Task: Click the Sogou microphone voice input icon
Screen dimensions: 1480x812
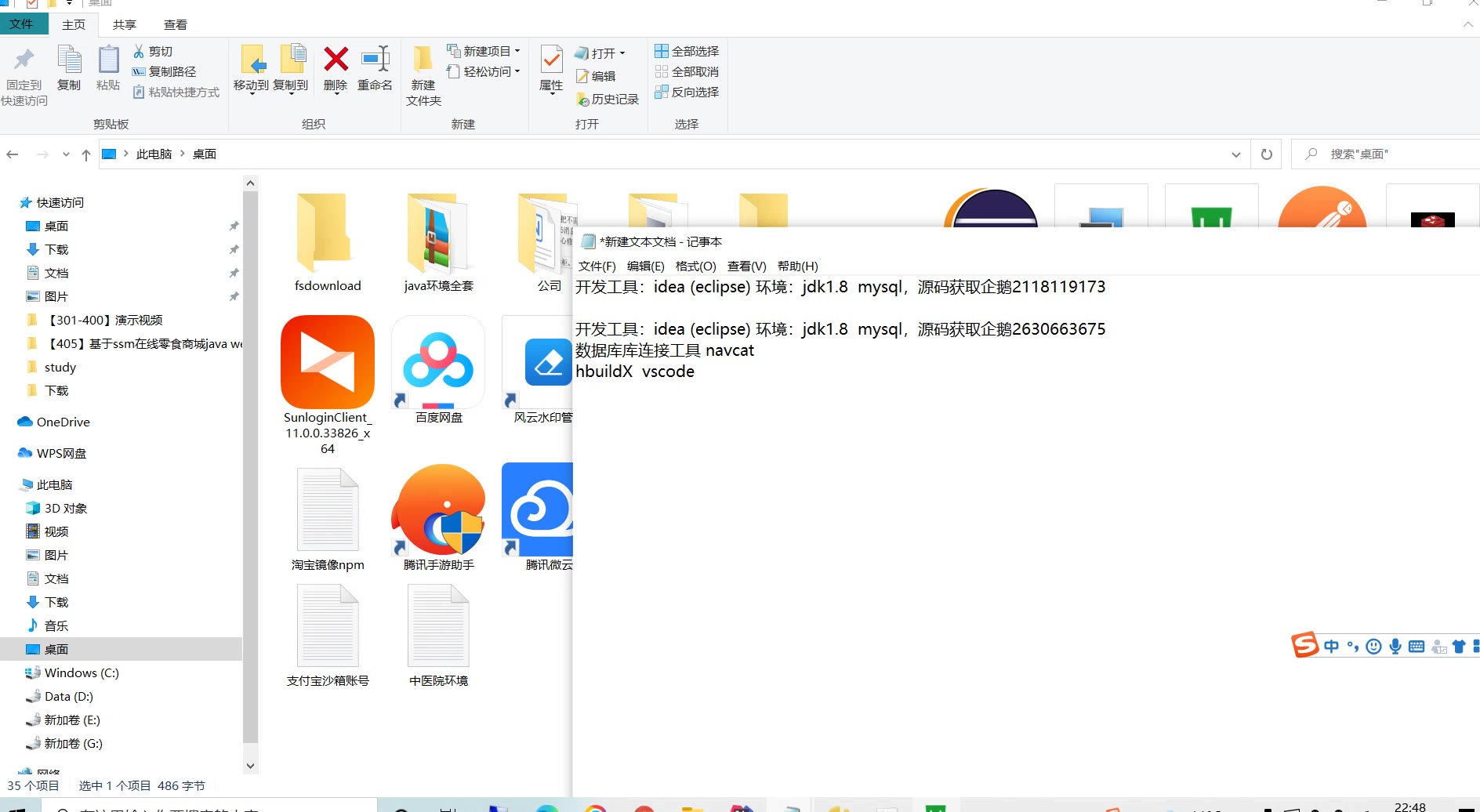Action: coord(1395,647)
